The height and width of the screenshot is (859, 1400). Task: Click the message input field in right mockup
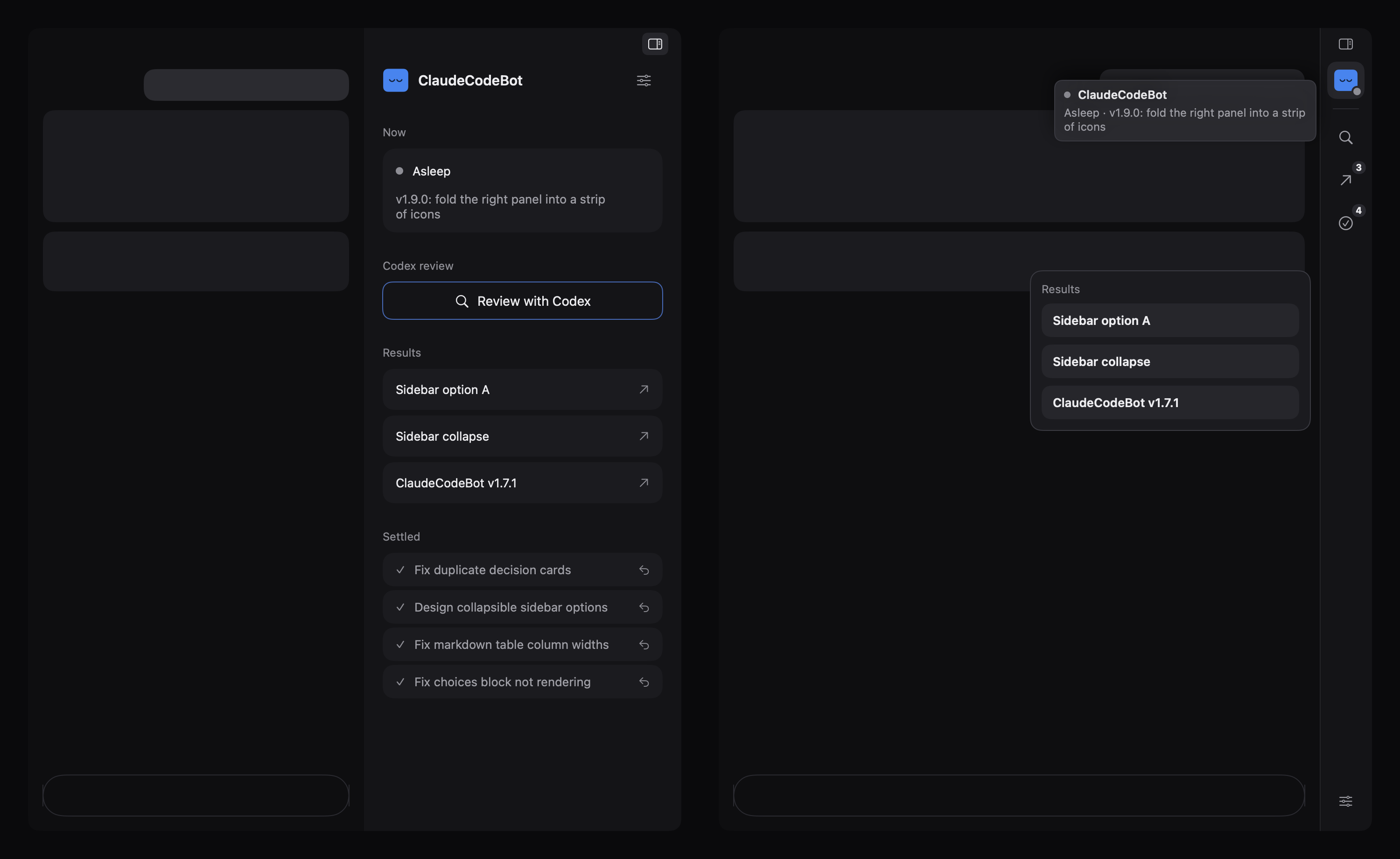click(x=1019, y=796)
